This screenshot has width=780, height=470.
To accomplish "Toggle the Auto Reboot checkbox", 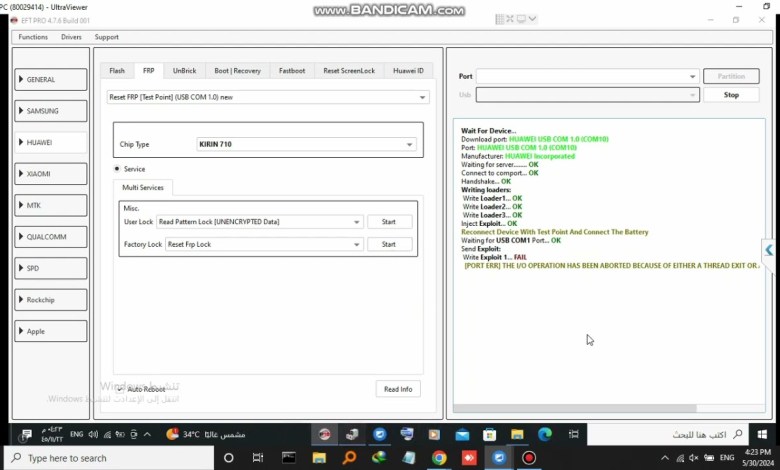I will pyautogui.click(x=120, y=389).
